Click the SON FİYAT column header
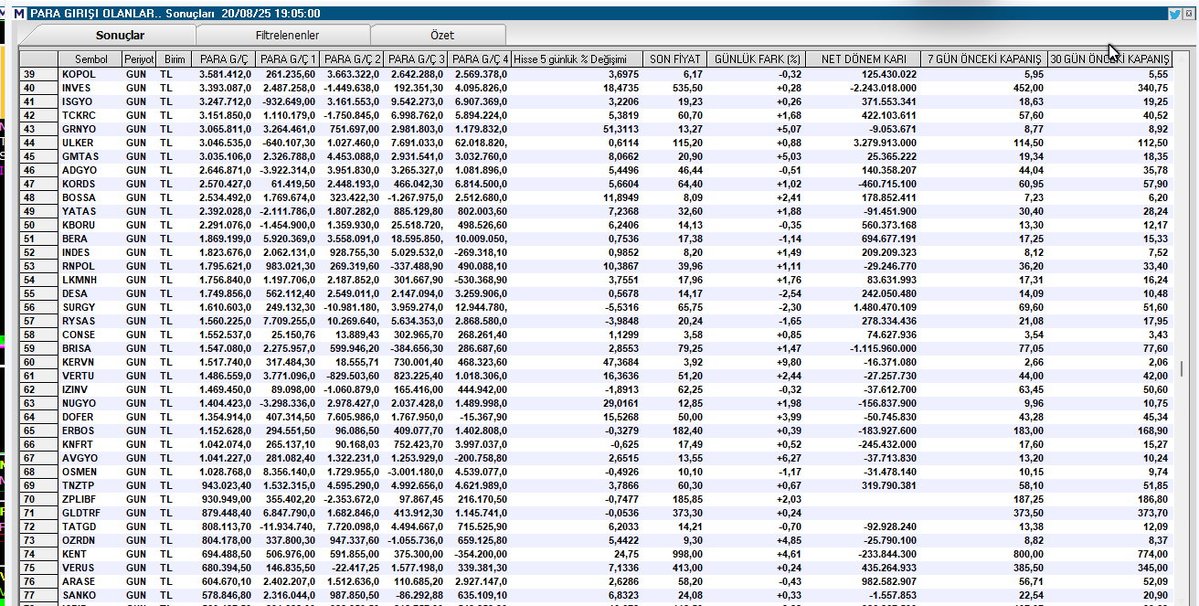 674,59
